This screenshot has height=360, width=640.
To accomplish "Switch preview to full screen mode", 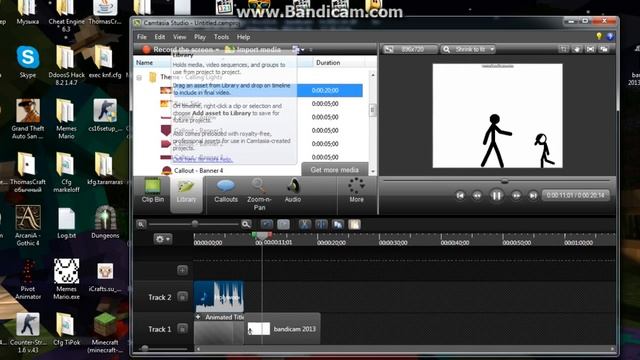I will click(x=590, y=49).
